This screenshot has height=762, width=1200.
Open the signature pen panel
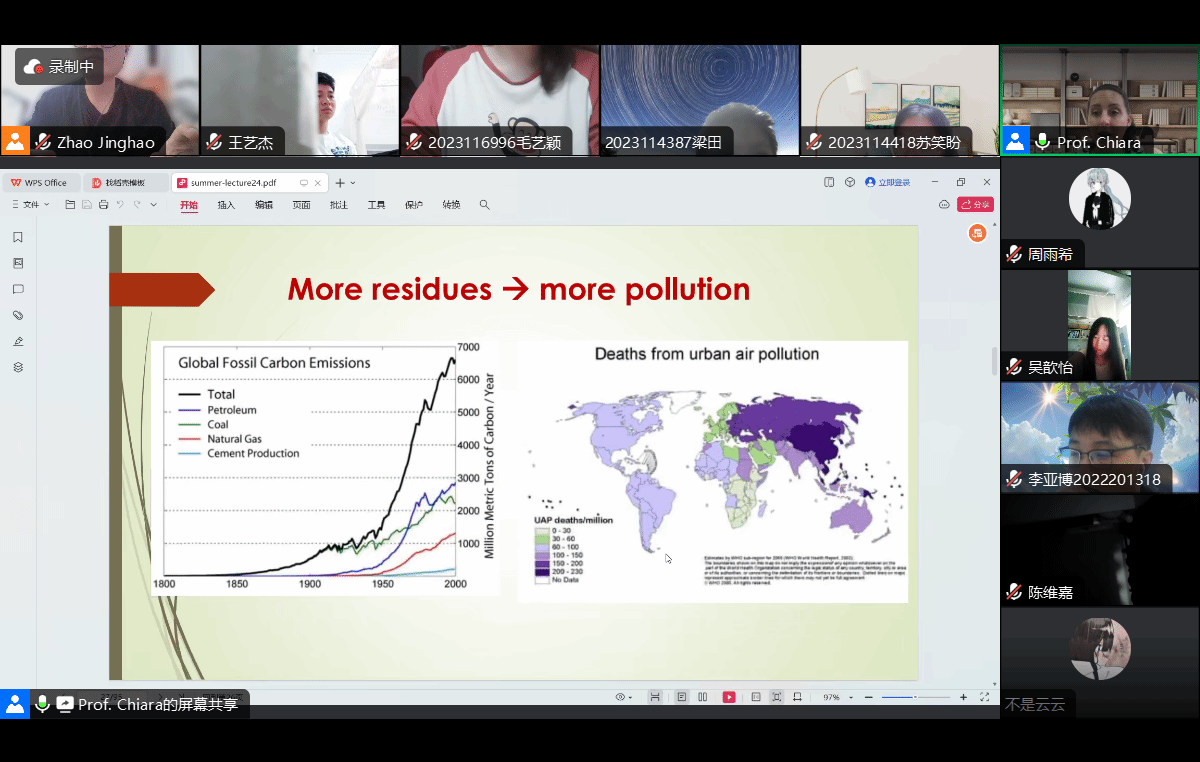[x=18, y=342]
